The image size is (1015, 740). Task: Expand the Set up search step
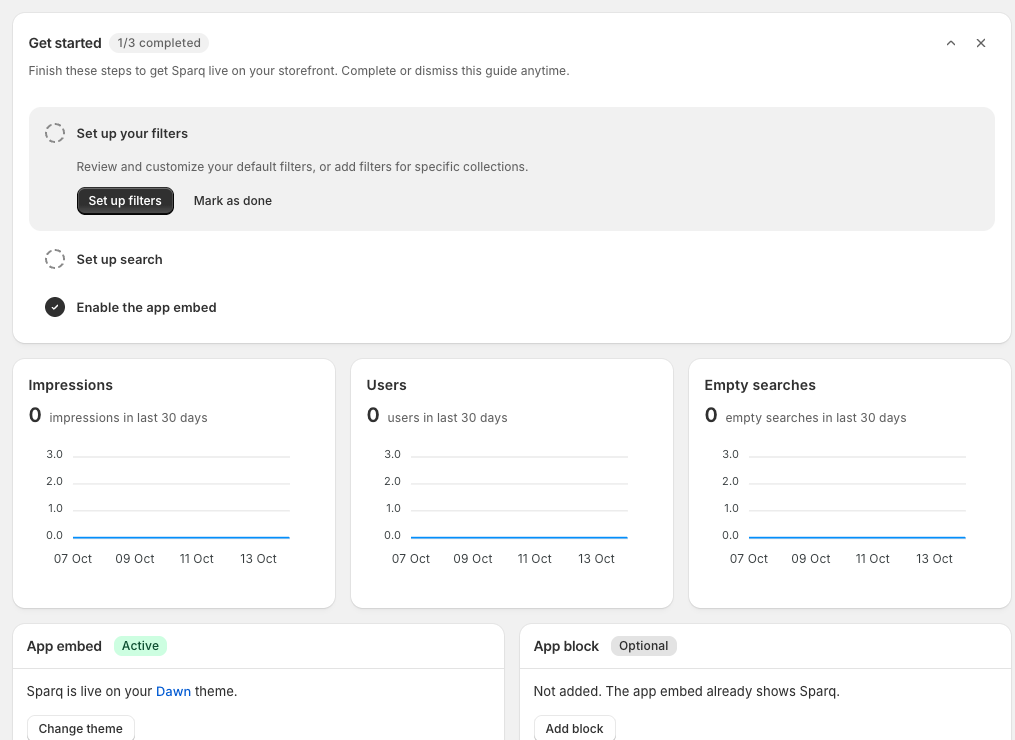pyautogui.click(x=119, y=260)
